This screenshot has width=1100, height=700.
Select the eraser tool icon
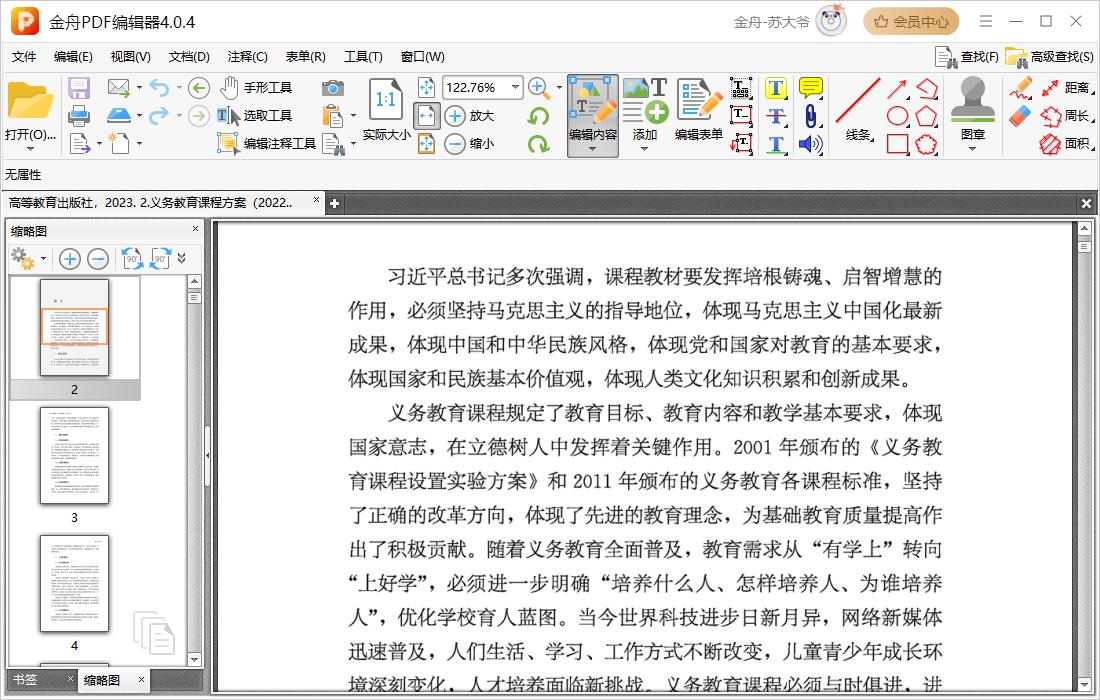1019,116
